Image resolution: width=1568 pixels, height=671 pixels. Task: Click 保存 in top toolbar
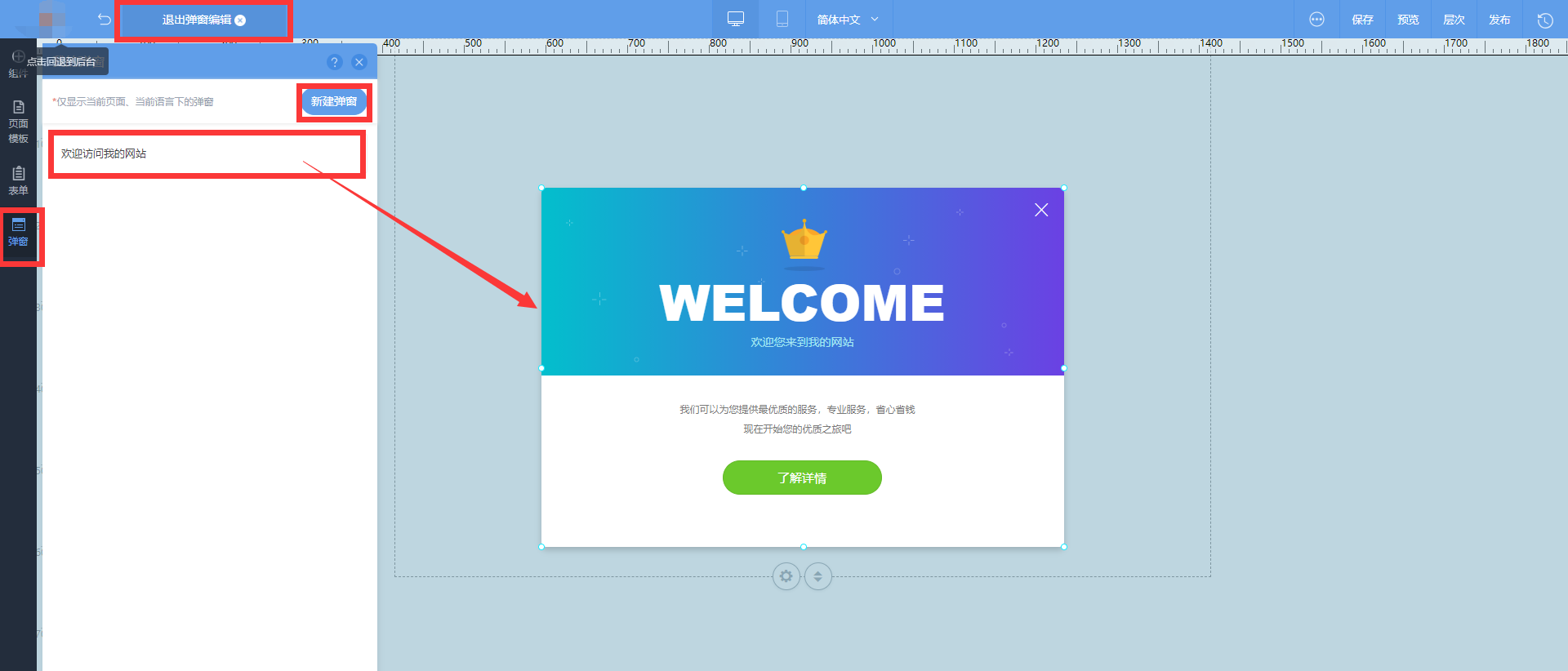tap(1362, 20)
